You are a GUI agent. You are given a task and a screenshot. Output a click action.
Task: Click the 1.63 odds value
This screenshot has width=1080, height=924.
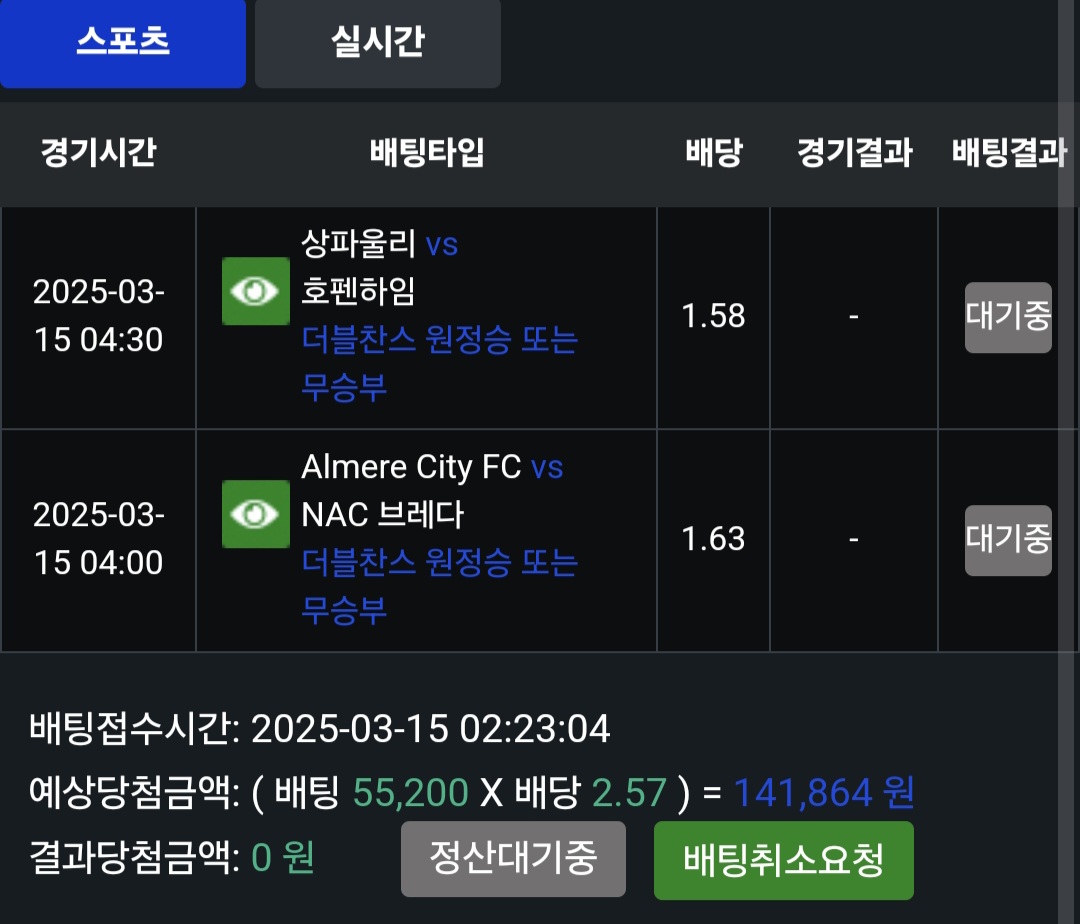coord(713,540)
